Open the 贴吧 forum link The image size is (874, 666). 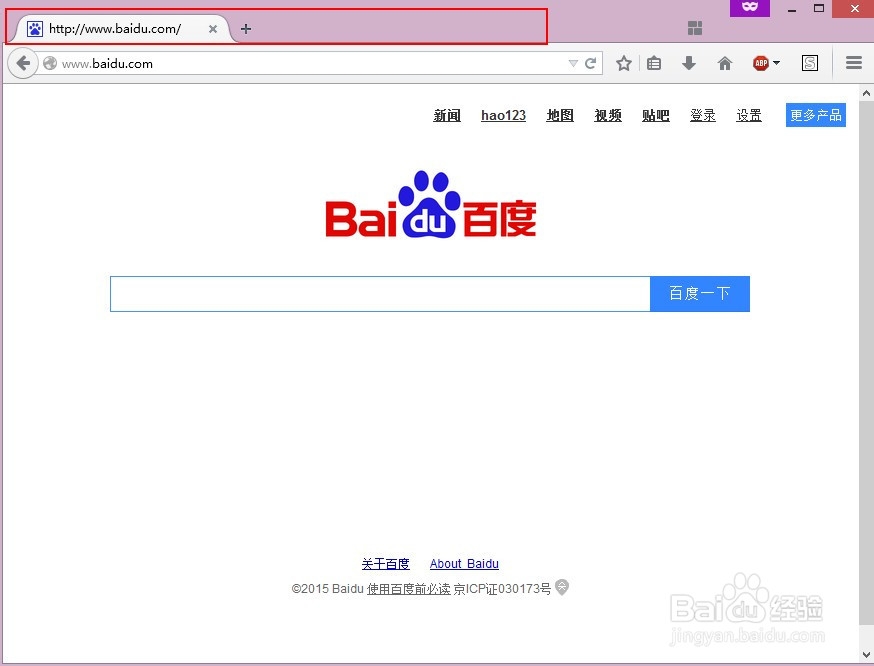tap(656, 115)
